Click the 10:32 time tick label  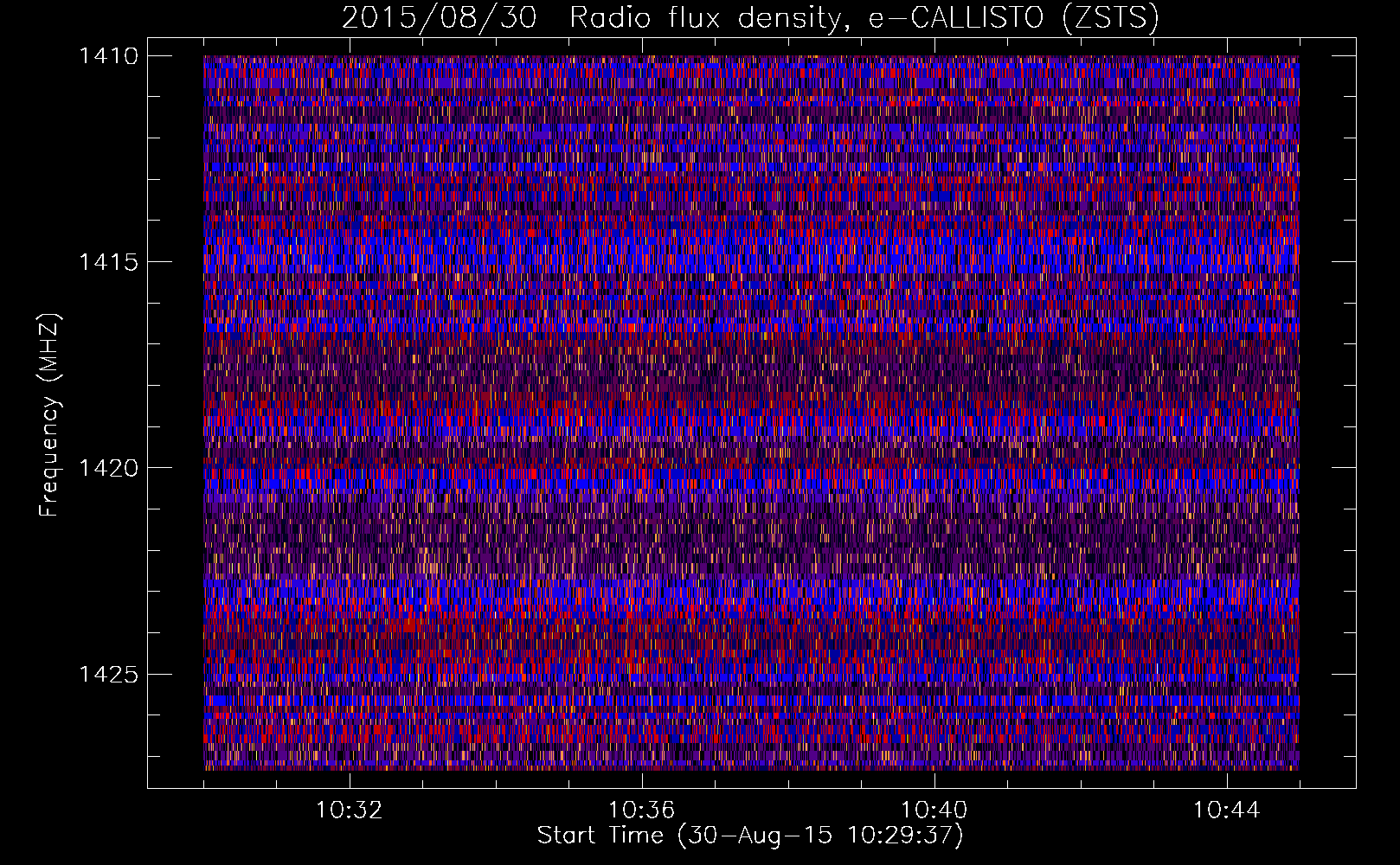[350, 811]
